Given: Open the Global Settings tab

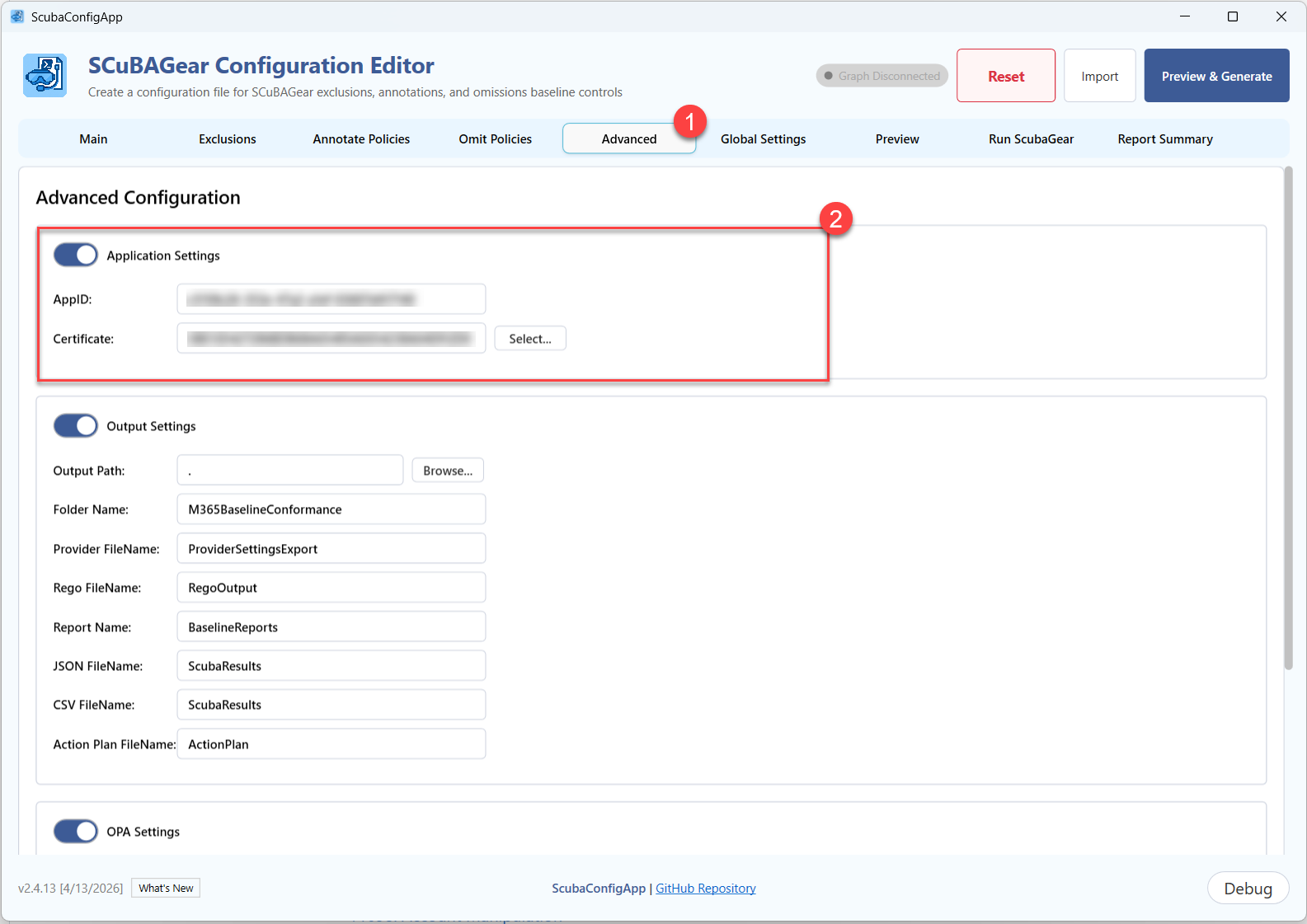Looking at the screenshot, I should tap(764, 139).
